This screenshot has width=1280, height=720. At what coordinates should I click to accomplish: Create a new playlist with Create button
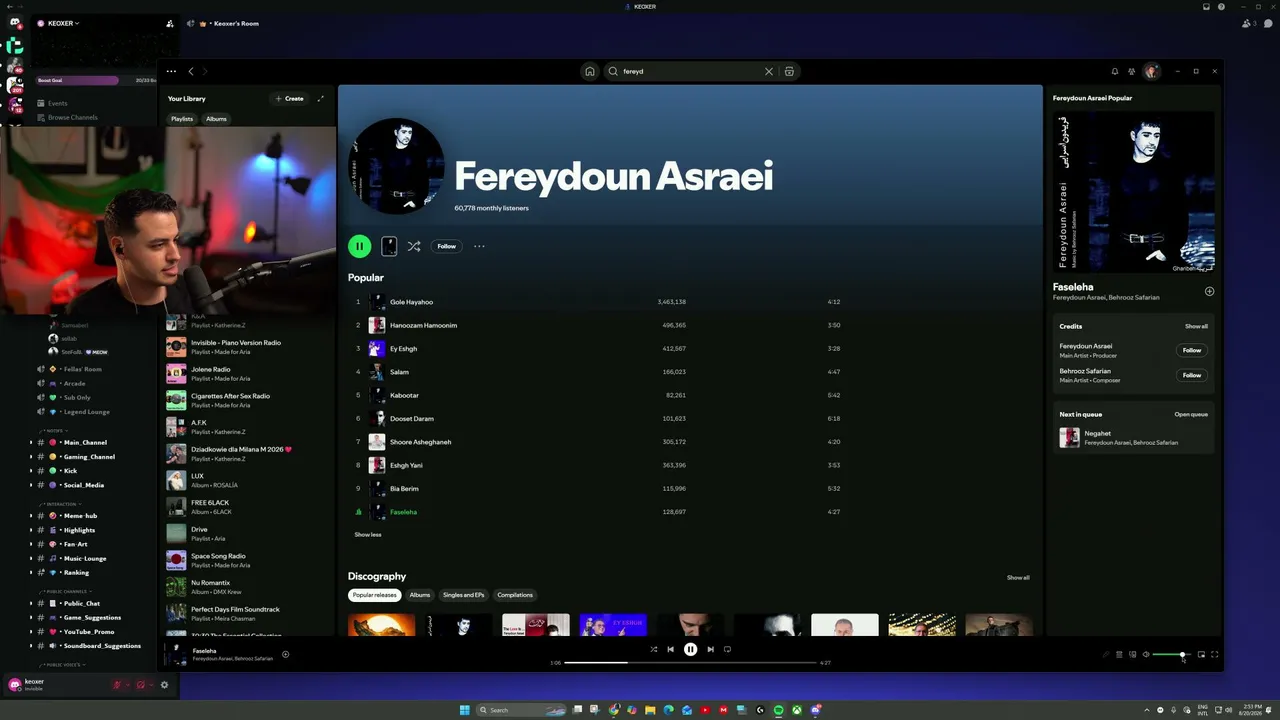pos(289,98)
